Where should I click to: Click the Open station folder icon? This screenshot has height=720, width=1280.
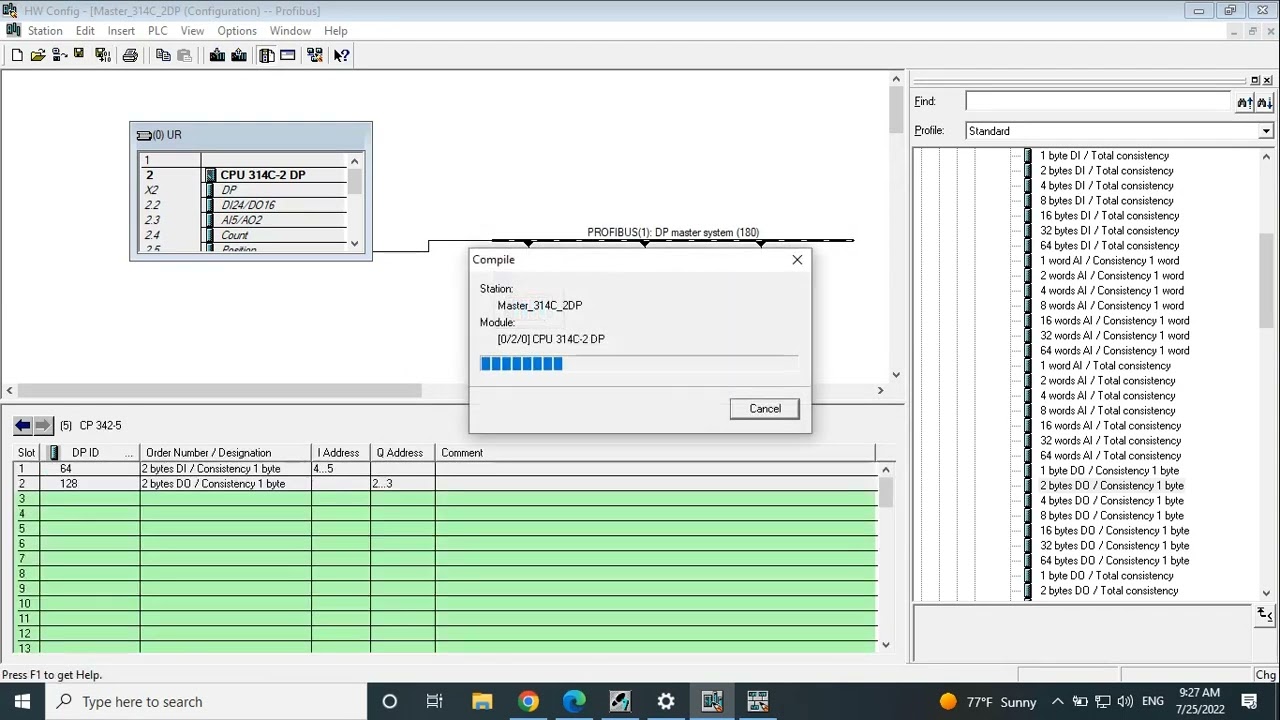pos(38,55)
